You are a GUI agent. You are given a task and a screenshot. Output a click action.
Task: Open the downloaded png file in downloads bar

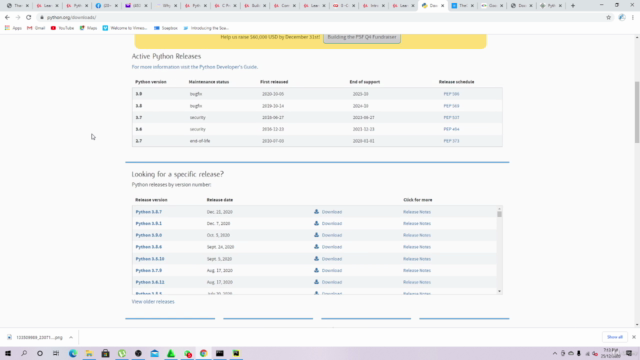(36, 338)
